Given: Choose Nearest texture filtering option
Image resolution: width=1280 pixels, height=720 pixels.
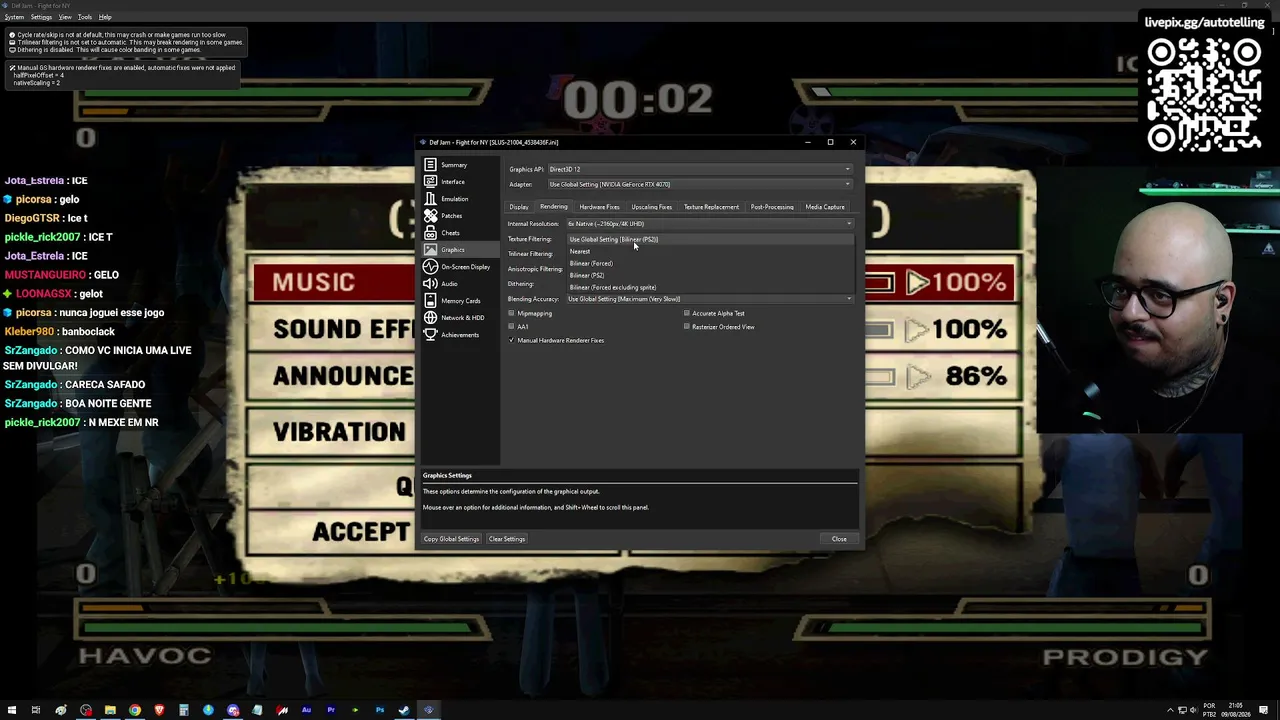Looking at the screenshot, I should click(x=710, y=252).
